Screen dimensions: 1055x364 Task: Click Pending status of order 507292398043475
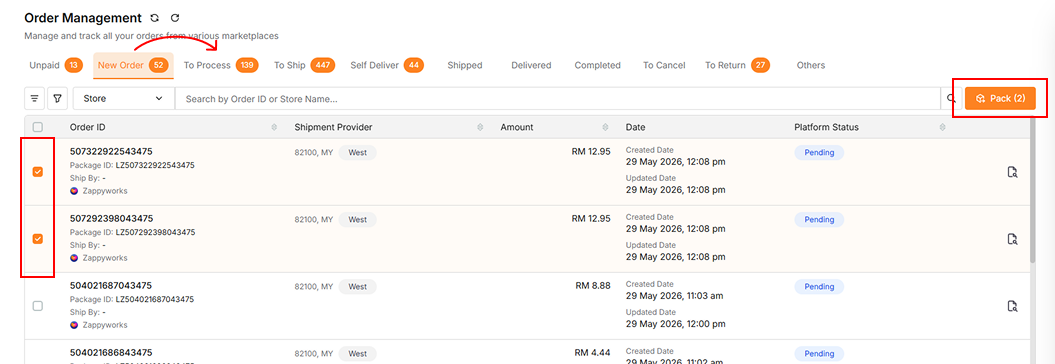click(819, 219)
